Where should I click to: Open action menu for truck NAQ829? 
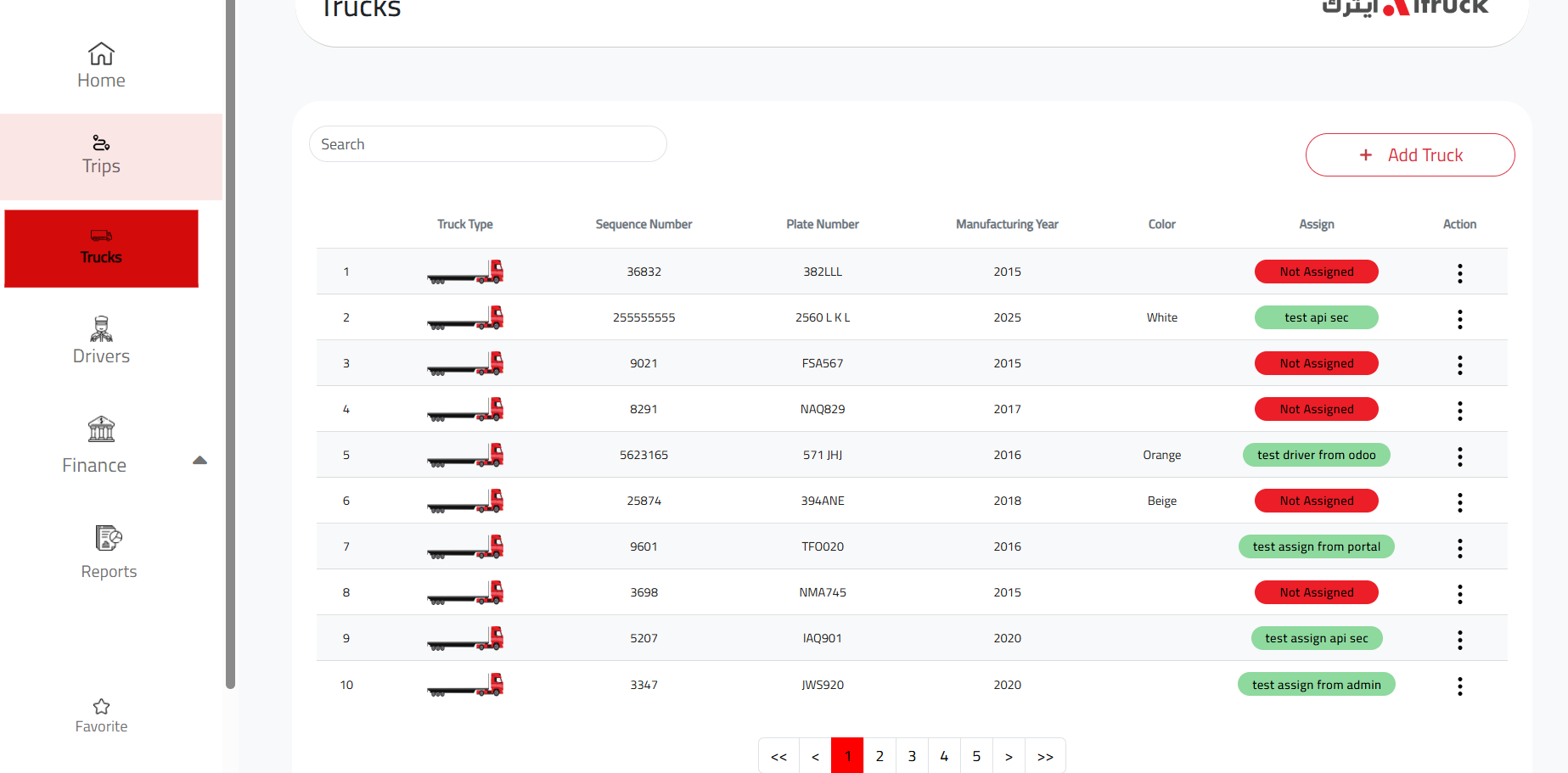pos(1459,410)
